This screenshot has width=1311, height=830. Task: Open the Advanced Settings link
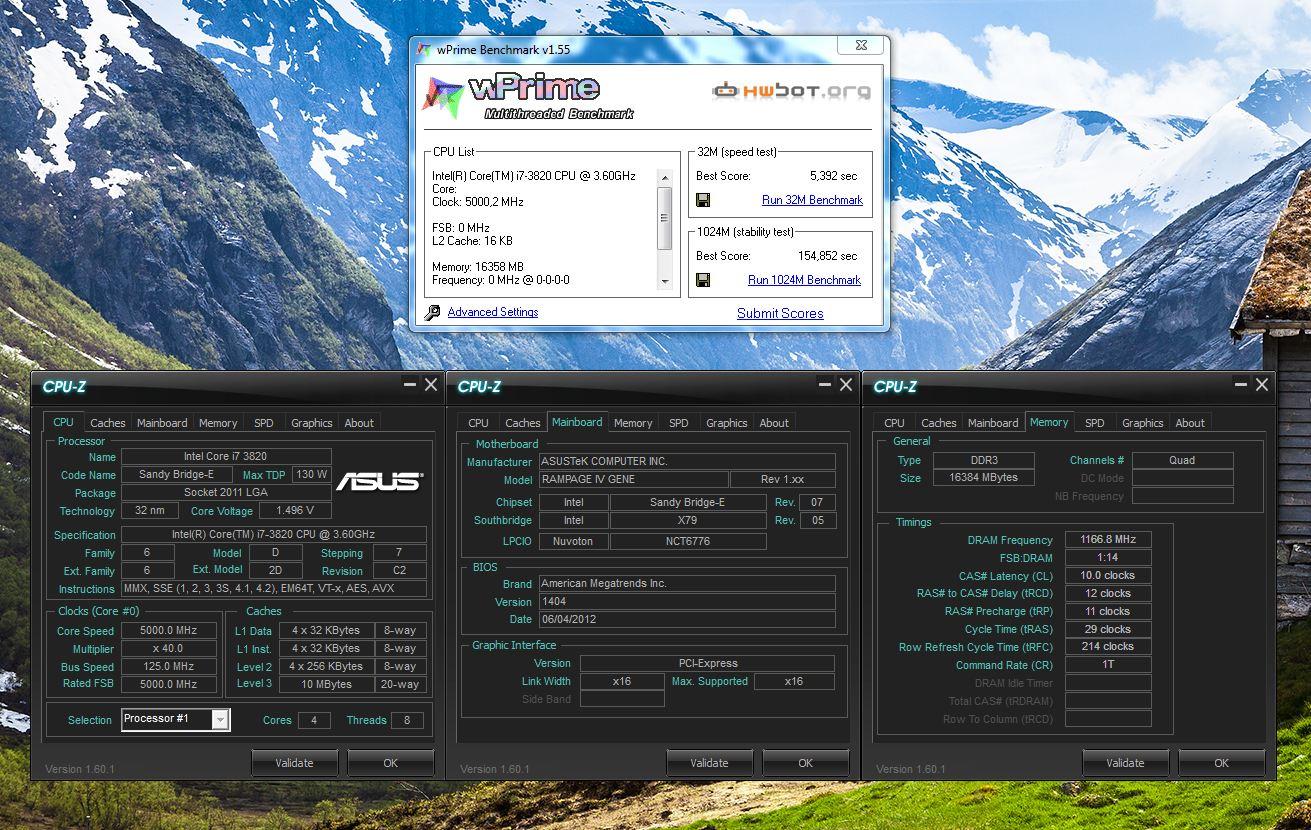493,312
